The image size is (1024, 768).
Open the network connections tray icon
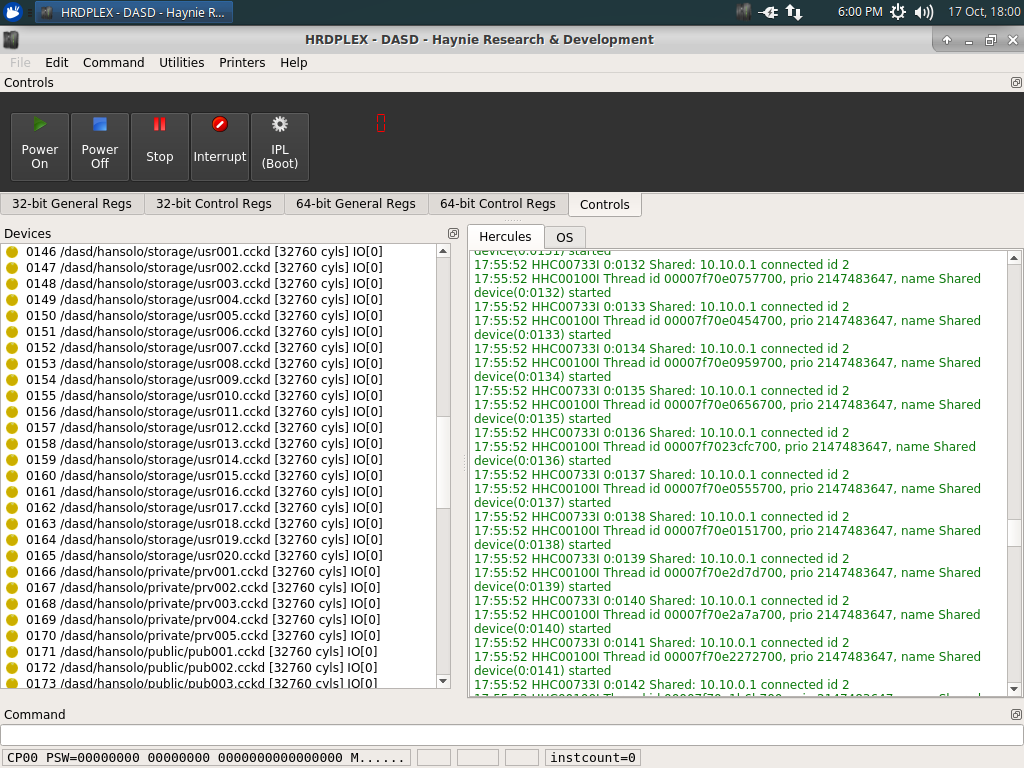794,12
